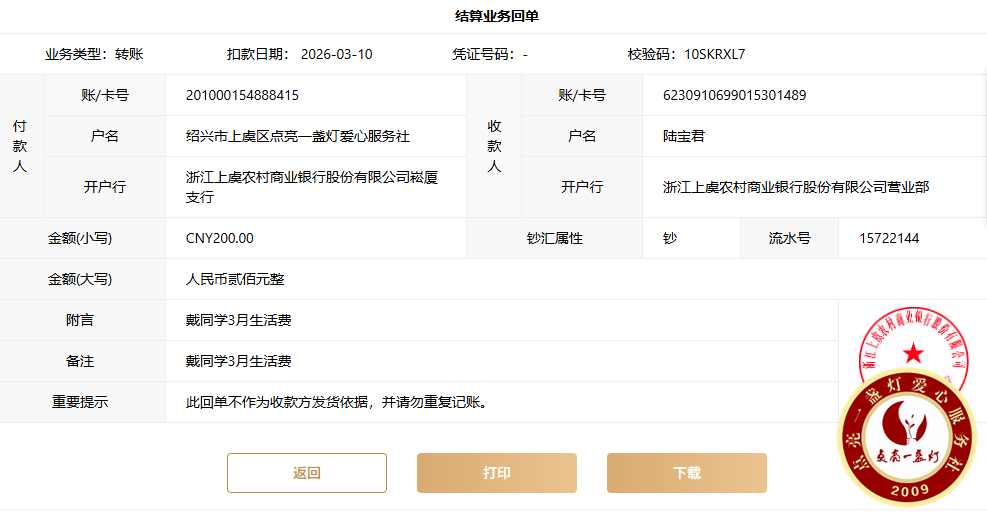Select the payee account number 6230910699015301489
This screenshot has height=519, width=987.
(x=734, y=96)
